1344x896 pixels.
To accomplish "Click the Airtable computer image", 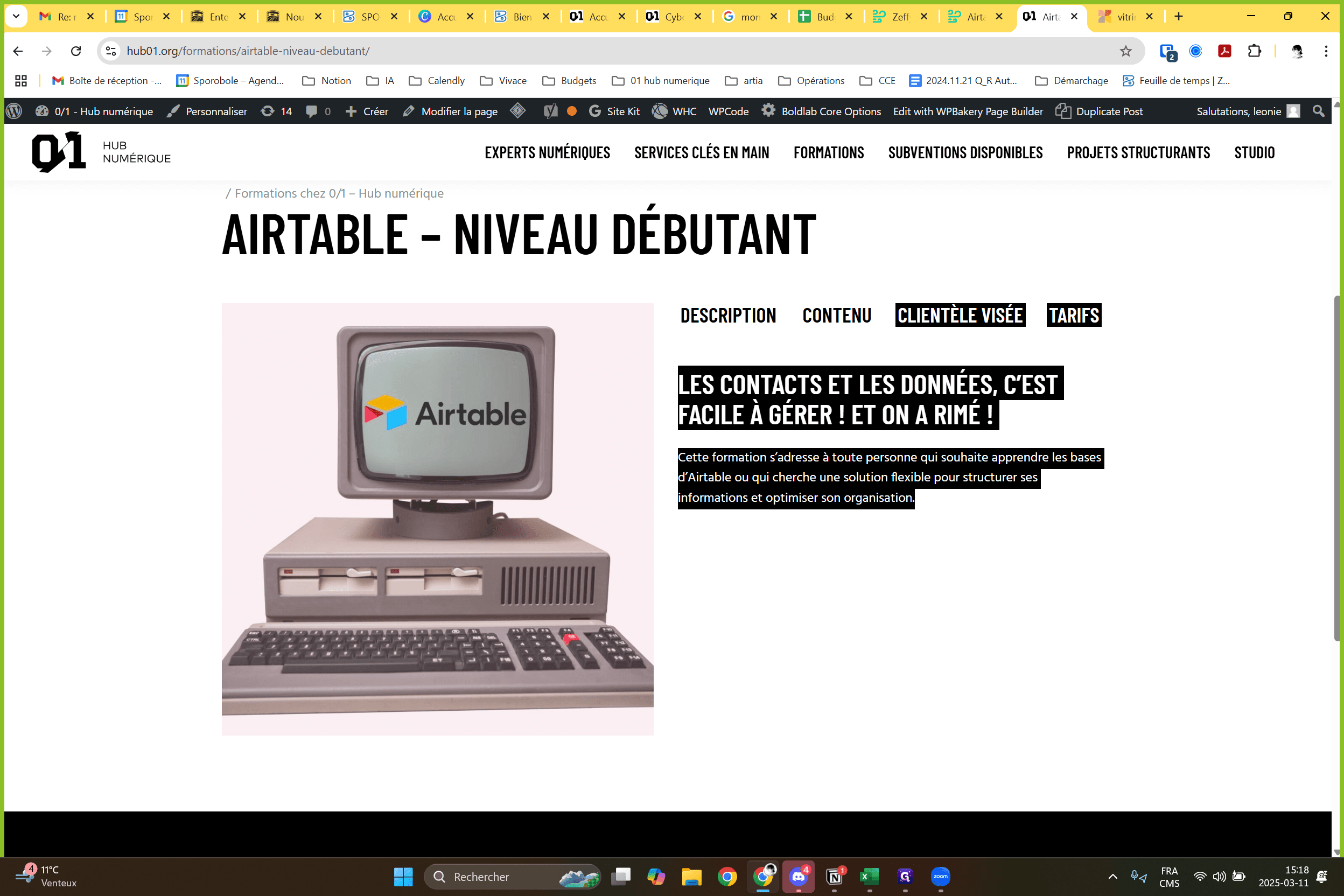I will click(x=438, y=519).
